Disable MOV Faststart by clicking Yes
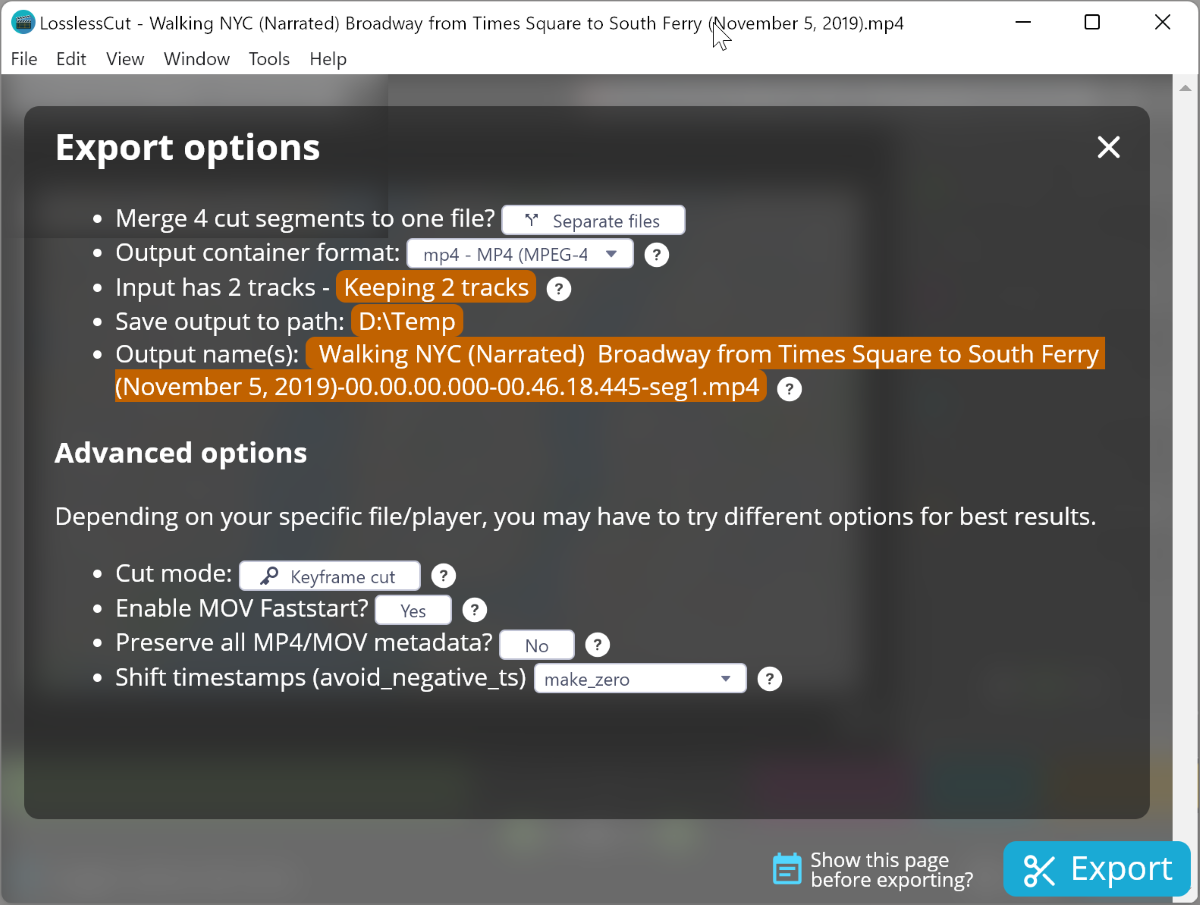The height and width of the screenshot is (905, 1200). (x=412, y=609)
